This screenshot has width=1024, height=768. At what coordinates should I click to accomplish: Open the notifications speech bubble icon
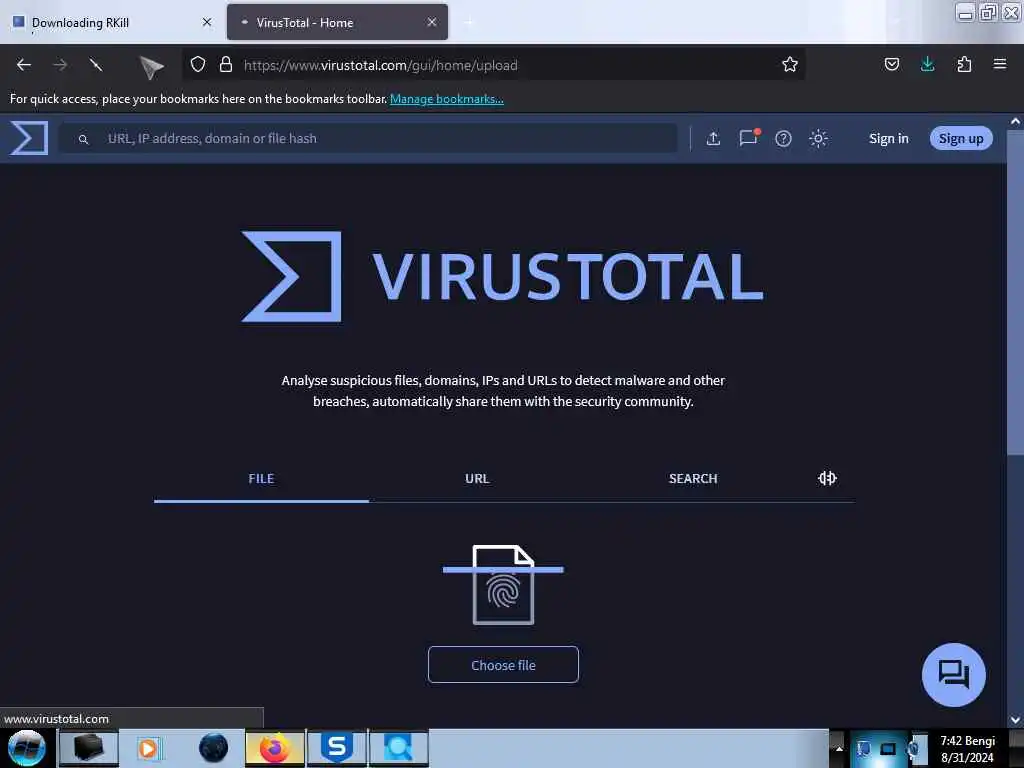[748, 137]
